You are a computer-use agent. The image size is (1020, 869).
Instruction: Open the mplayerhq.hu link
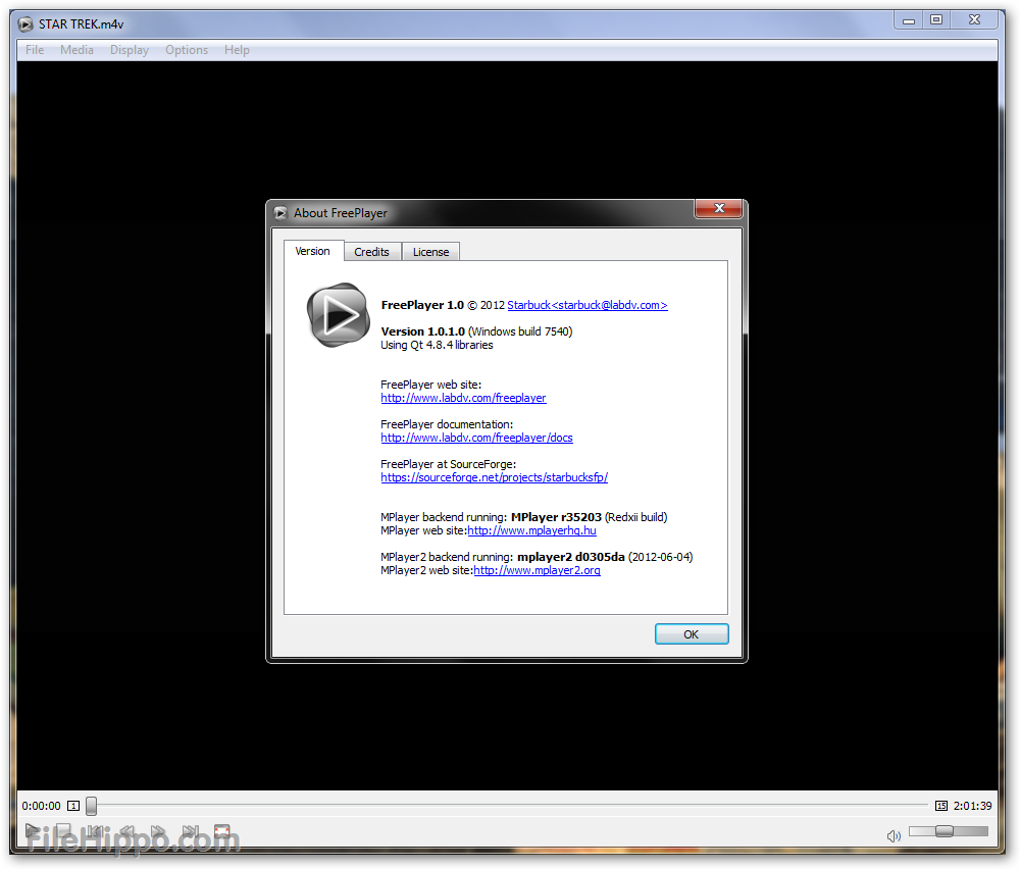(x=532, y=531)
